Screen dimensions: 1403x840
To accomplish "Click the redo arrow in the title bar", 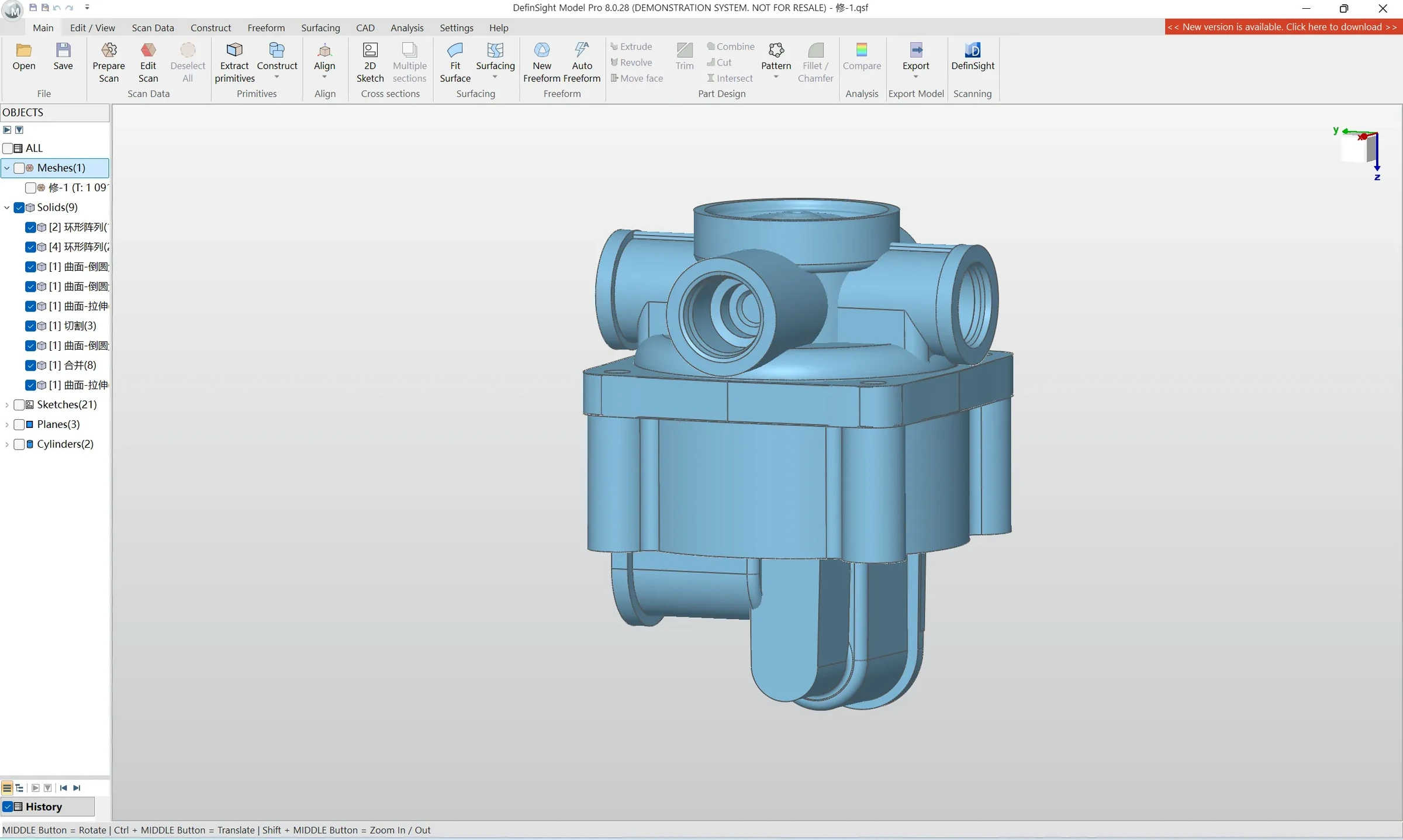I will [x=69, y=8].
